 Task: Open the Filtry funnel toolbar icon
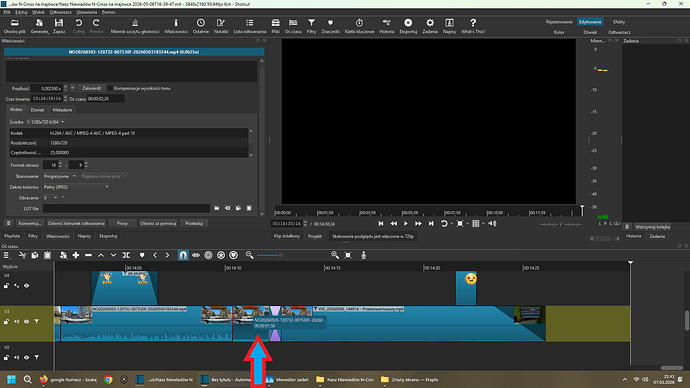point(312,26)
